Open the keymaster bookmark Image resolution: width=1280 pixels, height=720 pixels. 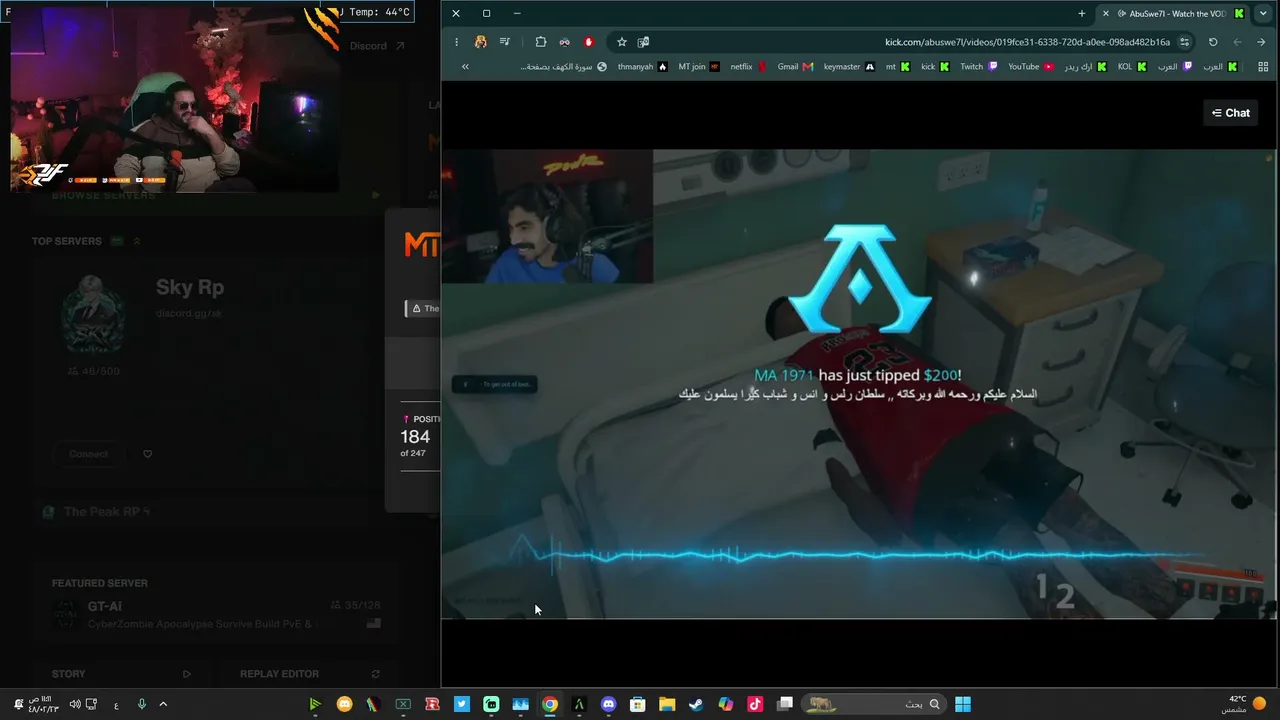(849, 67)
